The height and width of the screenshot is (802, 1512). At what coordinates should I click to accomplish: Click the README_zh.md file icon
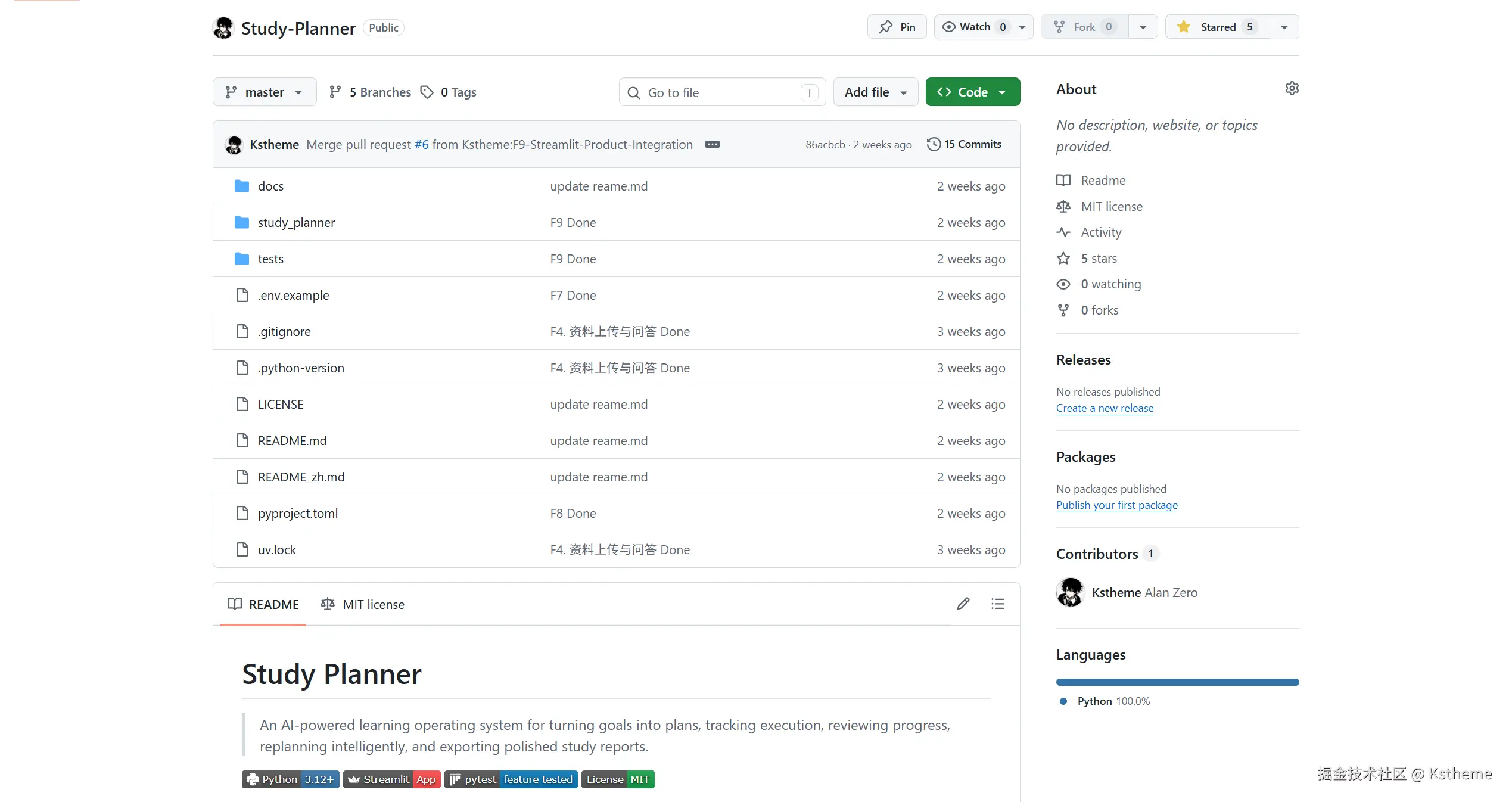(x=242, y=477)
